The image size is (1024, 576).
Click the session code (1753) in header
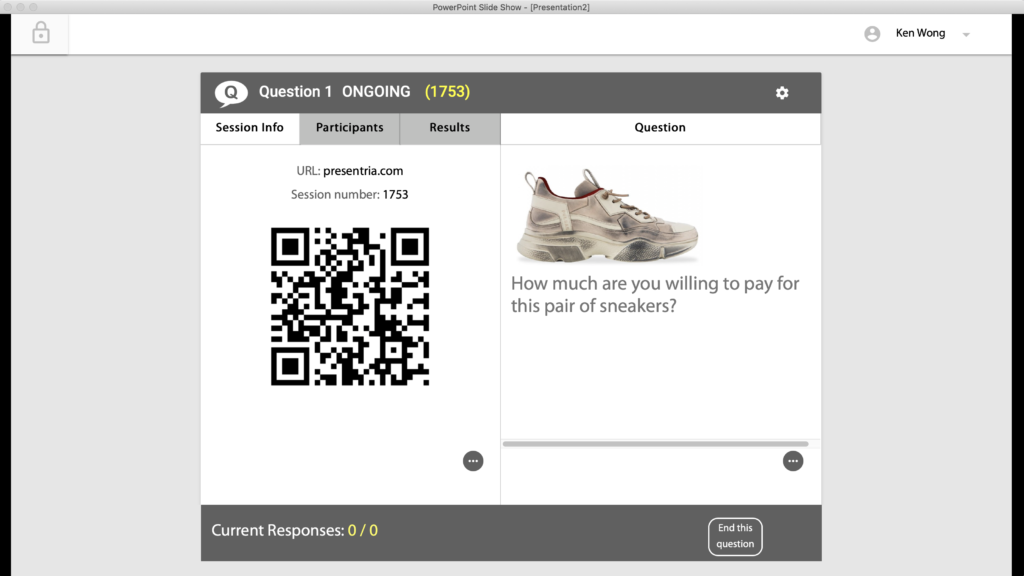coord(447,92)
